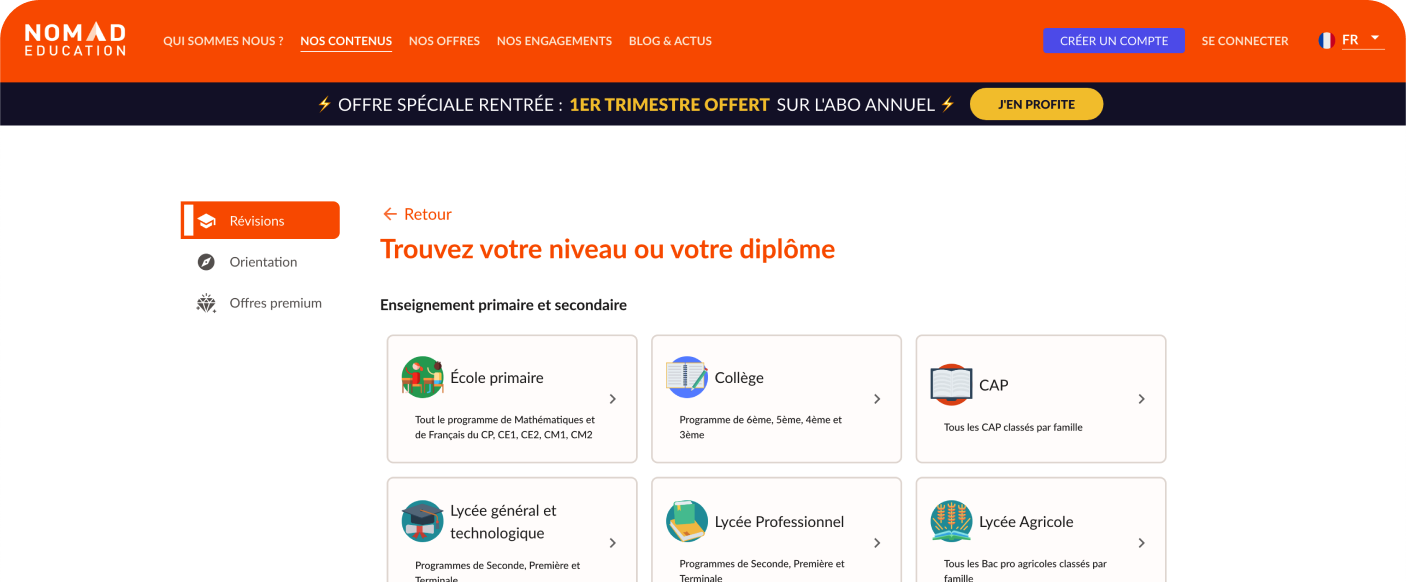This screenshot has height=582, width=1406.
Task: Click the Collège notebook illustration icon
Action: click(687, 377)
